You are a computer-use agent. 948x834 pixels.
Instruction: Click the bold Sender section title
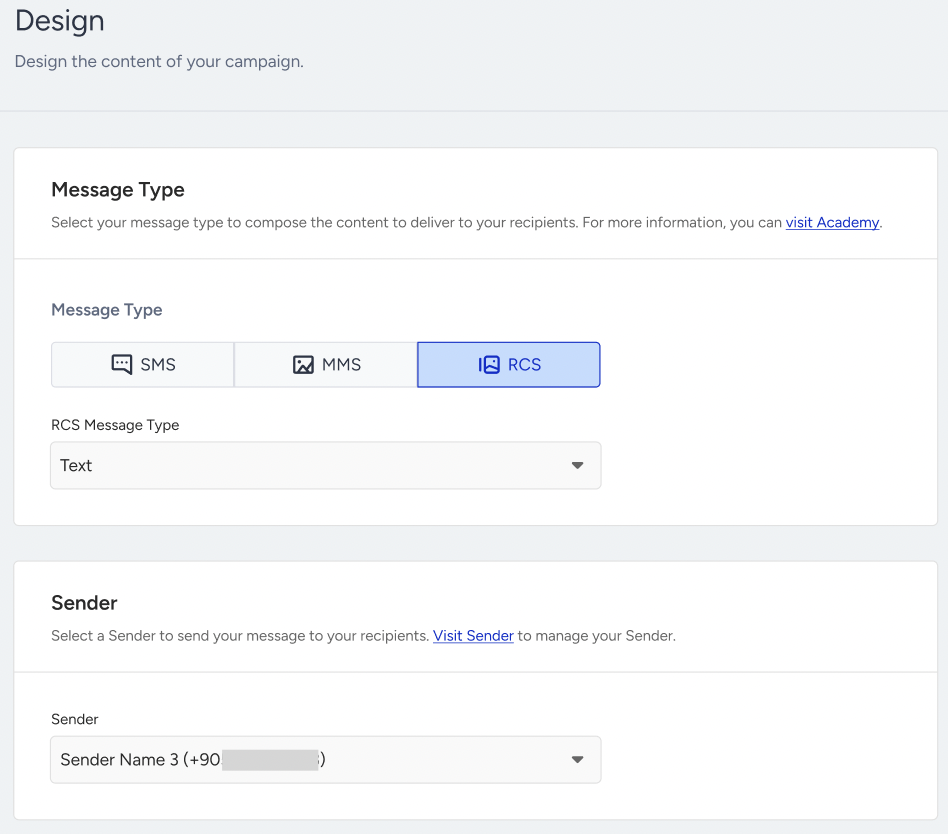coord(84,603)
